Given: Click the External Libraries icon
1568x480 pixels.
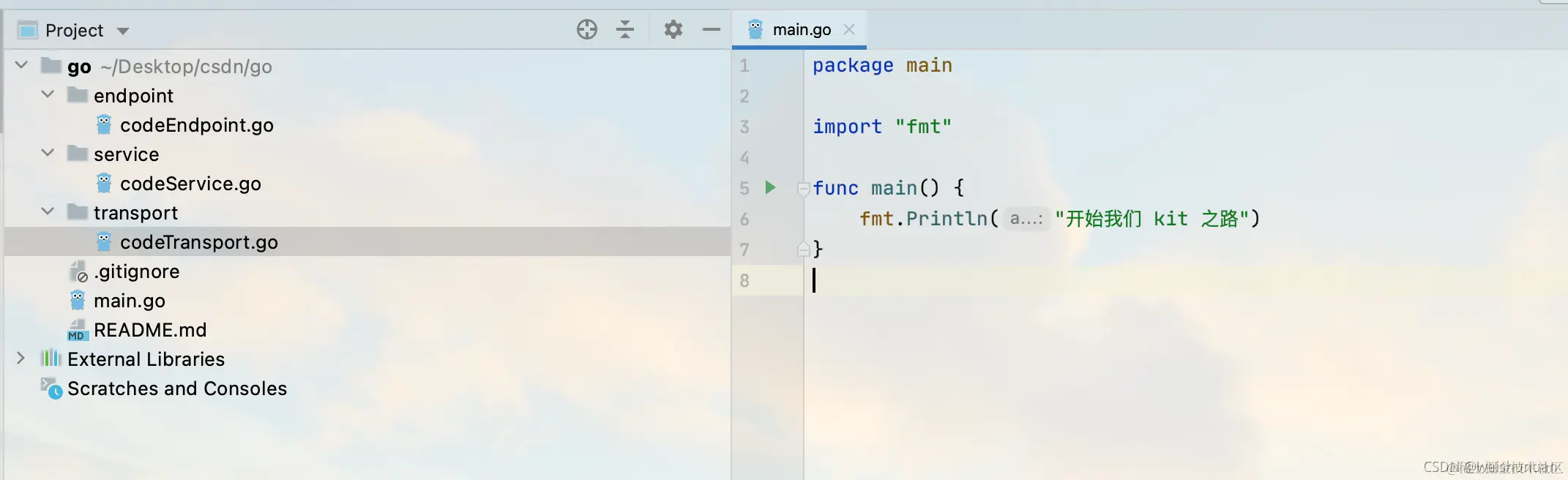Looking at the screenshot, I should [51, 359].
